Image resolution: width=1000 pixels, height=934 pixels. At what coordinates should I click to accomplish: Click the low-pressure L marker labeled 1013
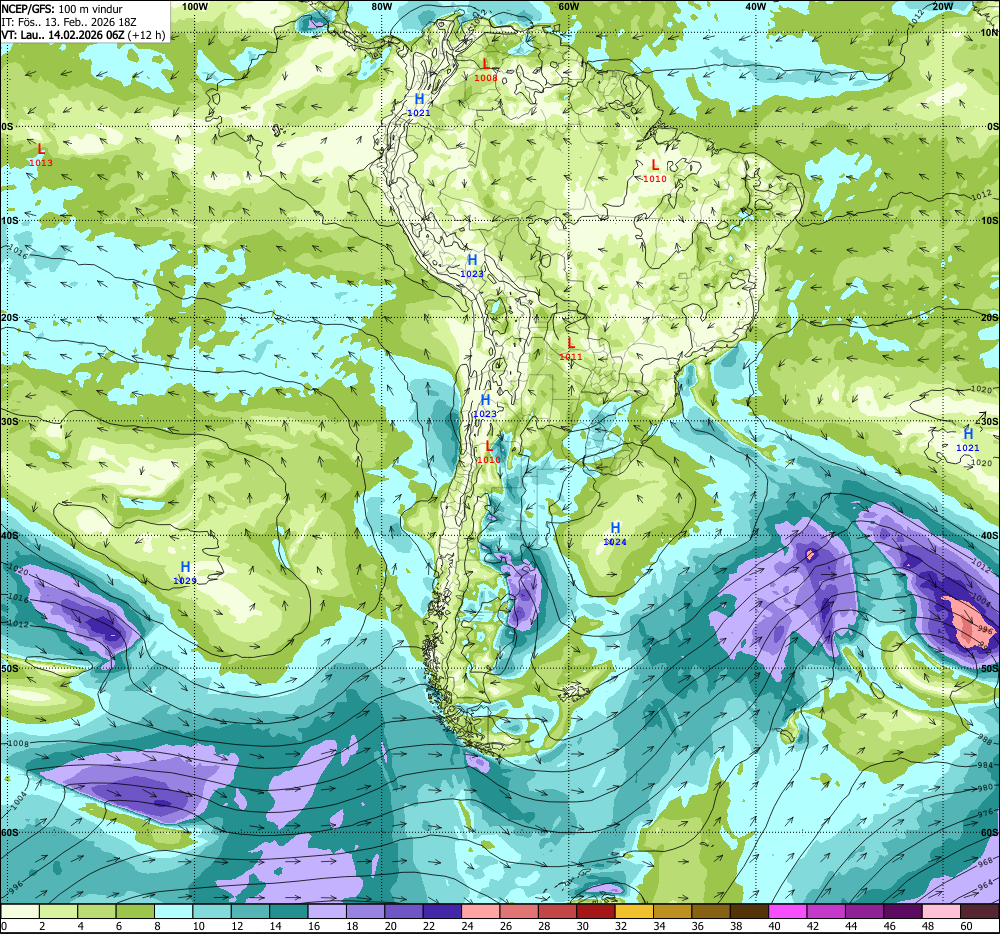pyautogui.click(x=41, y=149)
